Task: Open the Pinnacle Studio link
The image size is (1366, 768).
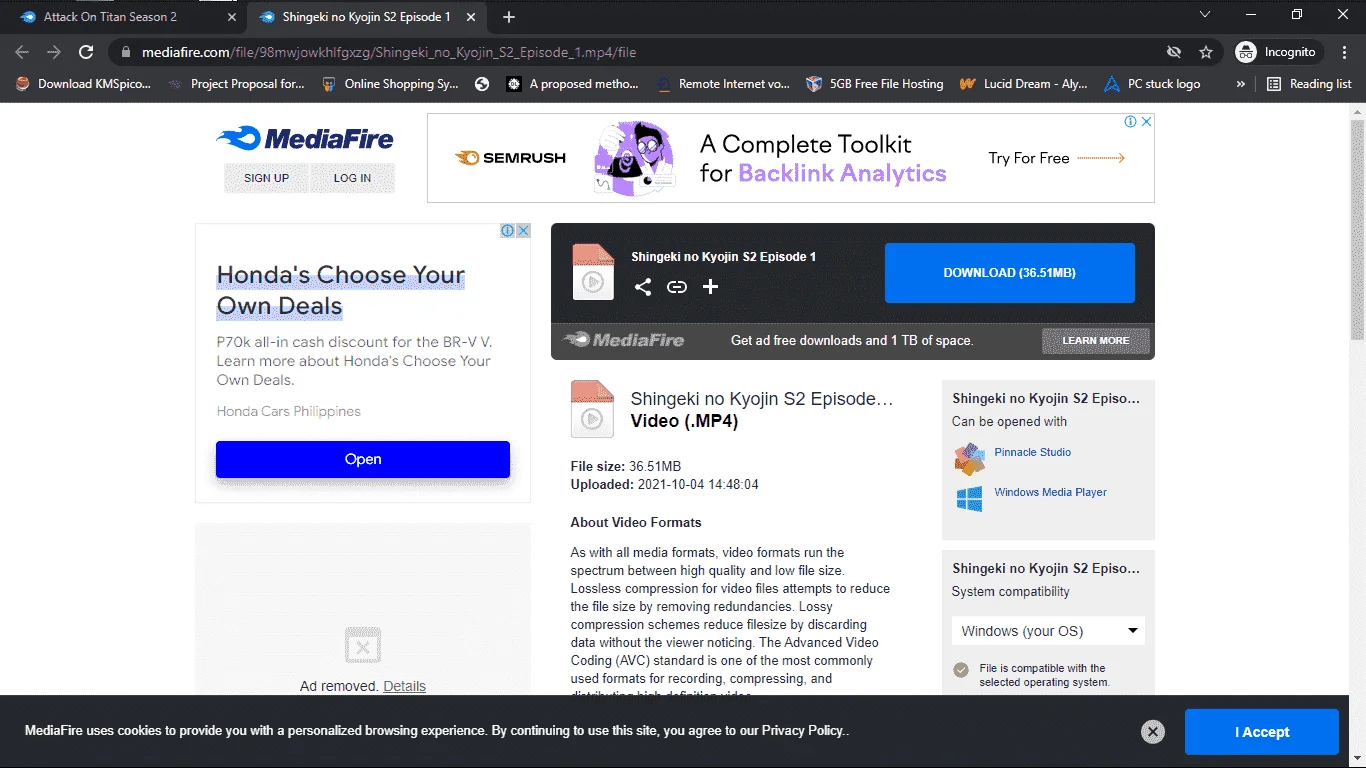Action: click(1032, 452)
